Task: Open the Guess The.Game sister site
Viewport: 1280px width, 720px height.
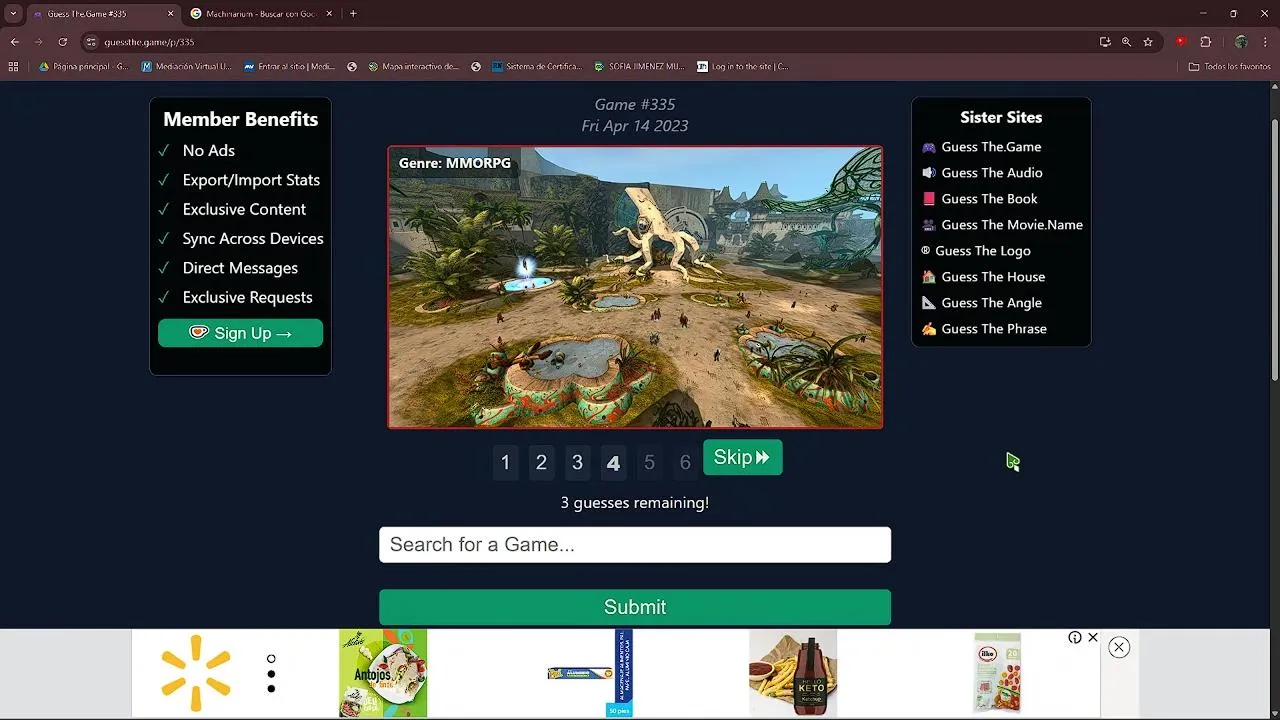Action: [991, 147]
